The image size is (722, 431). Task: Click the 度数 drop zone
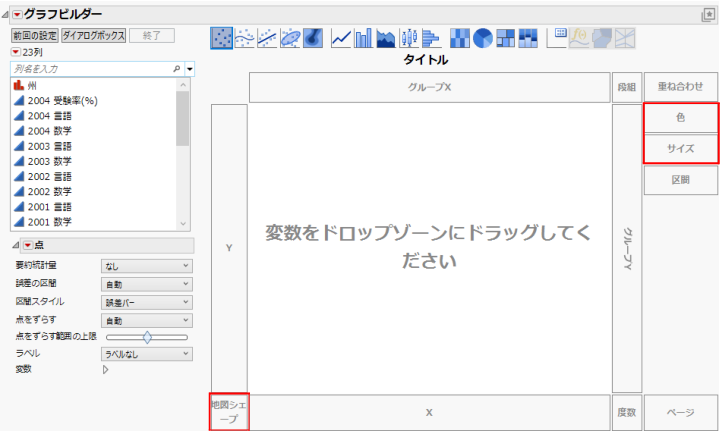tap(627, 413)
